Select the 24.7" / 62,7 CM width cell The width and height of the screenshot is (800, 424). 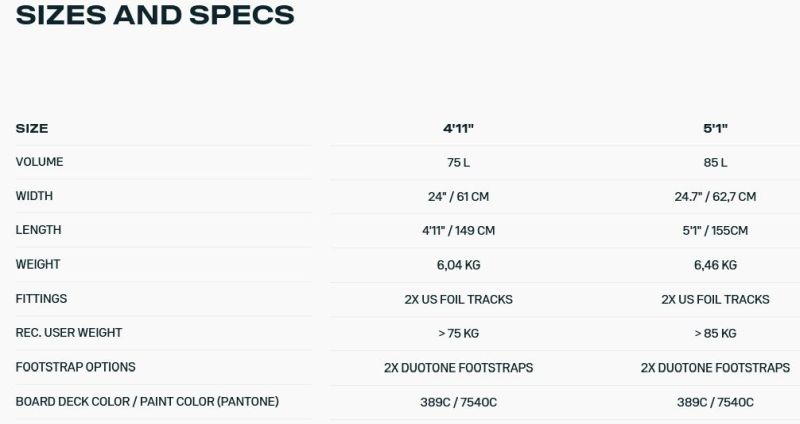tap(715, 196)
